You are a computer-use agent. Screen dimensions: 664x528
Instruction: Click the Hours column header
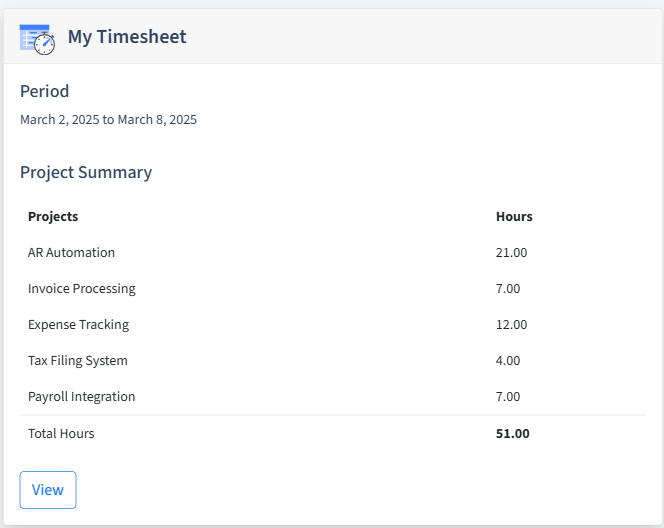pos(514,216)
